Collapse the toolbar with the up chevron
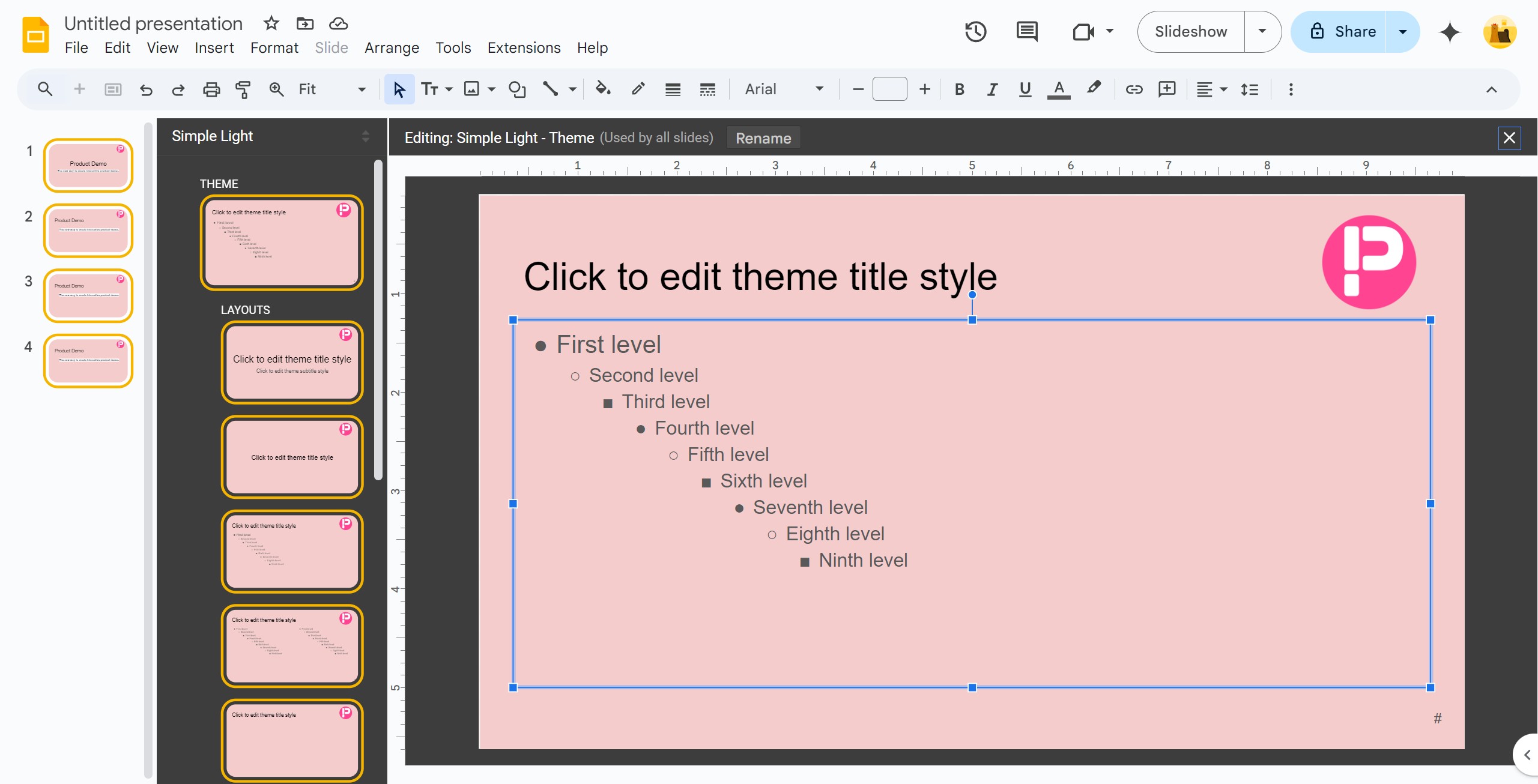Viewport: 1538px width, 784px height. pyautogui.click(x=1491, y=89)
